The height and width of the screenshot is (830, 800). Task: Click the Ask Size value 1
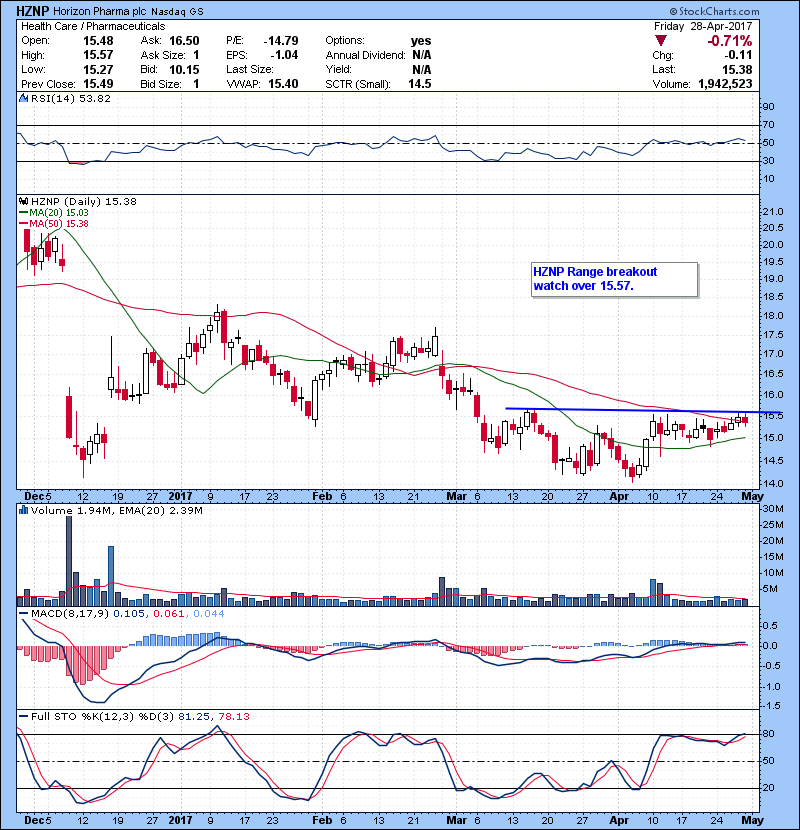(196, 55)
